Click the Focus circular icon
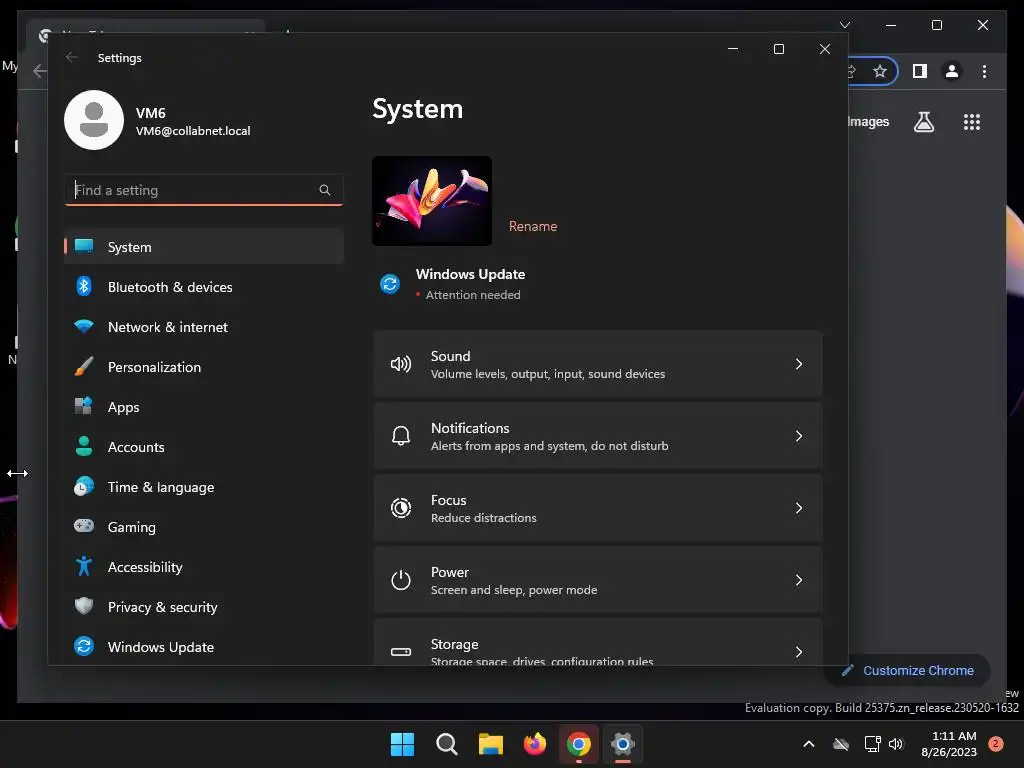 pos(400,507)
